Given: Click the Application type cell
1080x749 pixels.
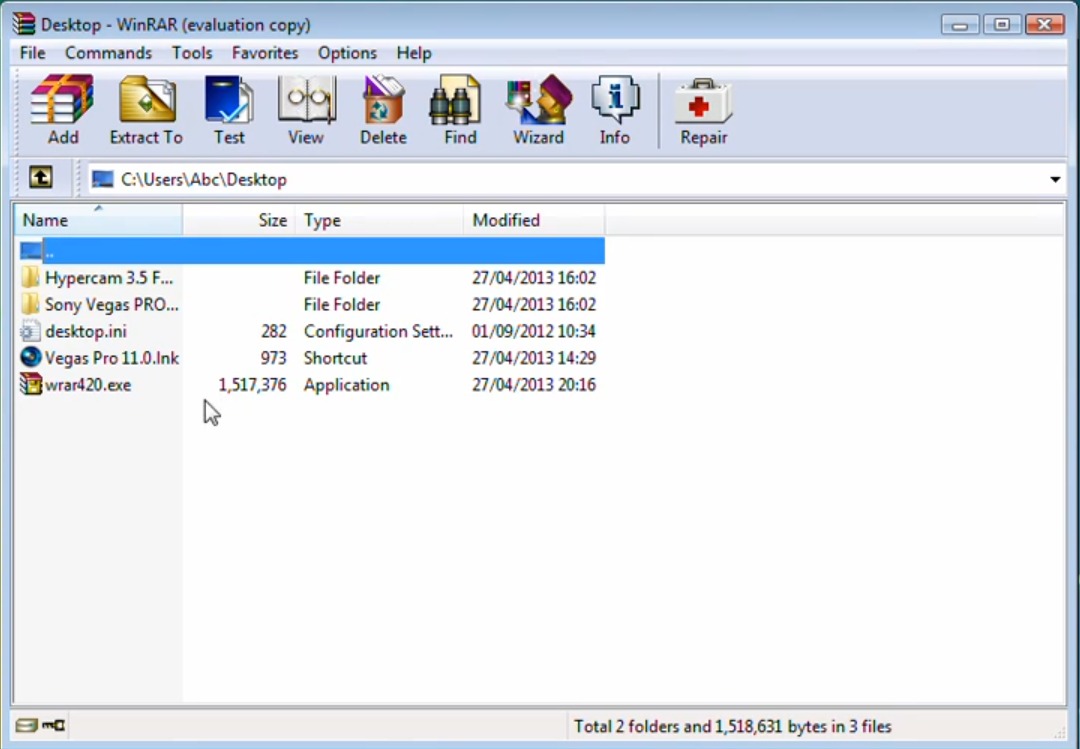Looking at the screenshot, I should tap(346, 385).
